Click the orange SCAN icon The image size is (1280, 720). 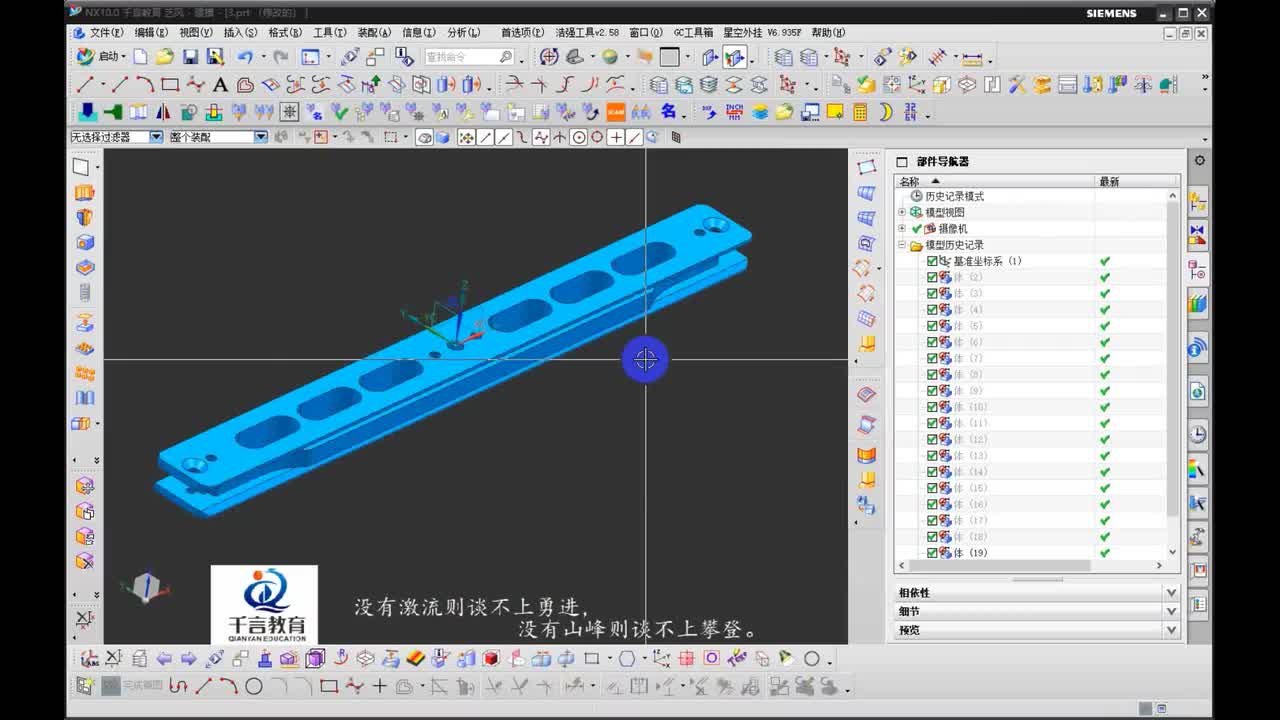616,112
